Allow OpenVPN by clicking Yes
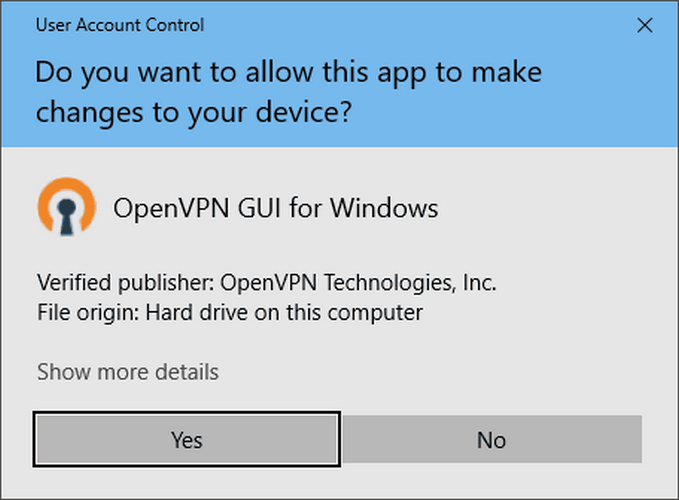The height and width of the screenshot is (500, 679). tap(187, 439)
